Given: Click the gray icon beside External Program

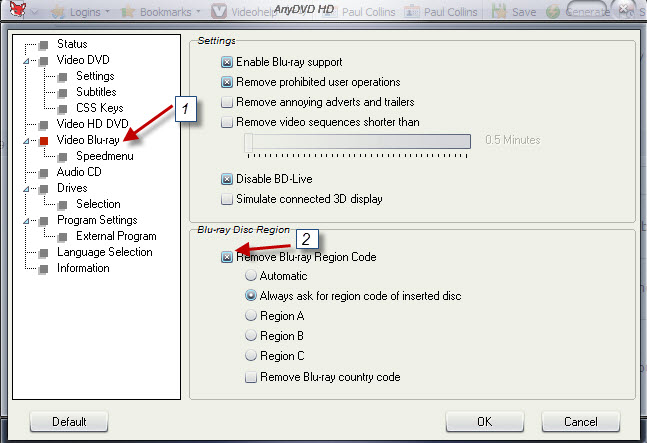Looking at the screenshot, I should (x=63, y=237).
